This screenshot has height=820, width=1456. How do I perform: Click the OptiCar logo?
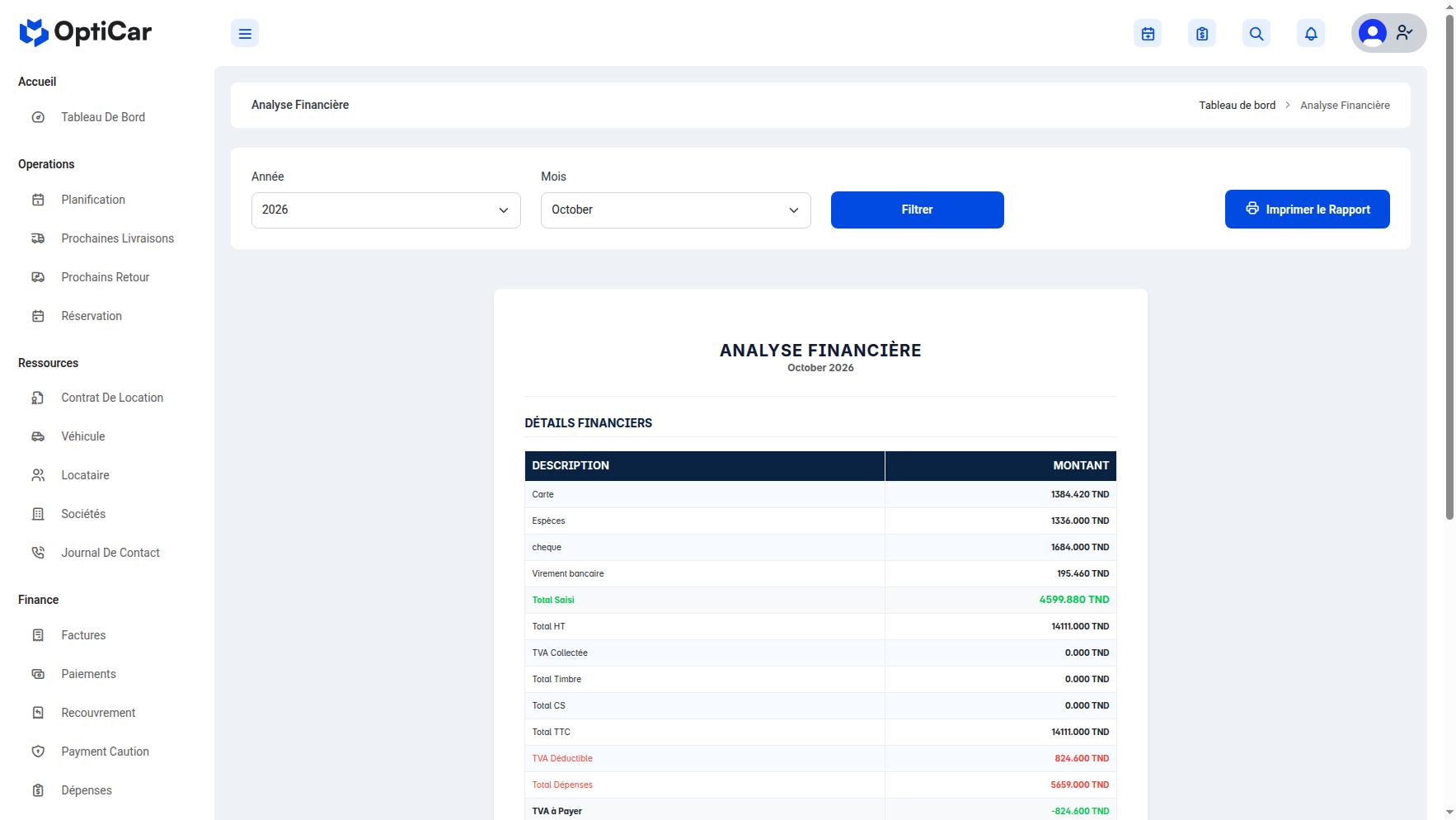(86, 32)
